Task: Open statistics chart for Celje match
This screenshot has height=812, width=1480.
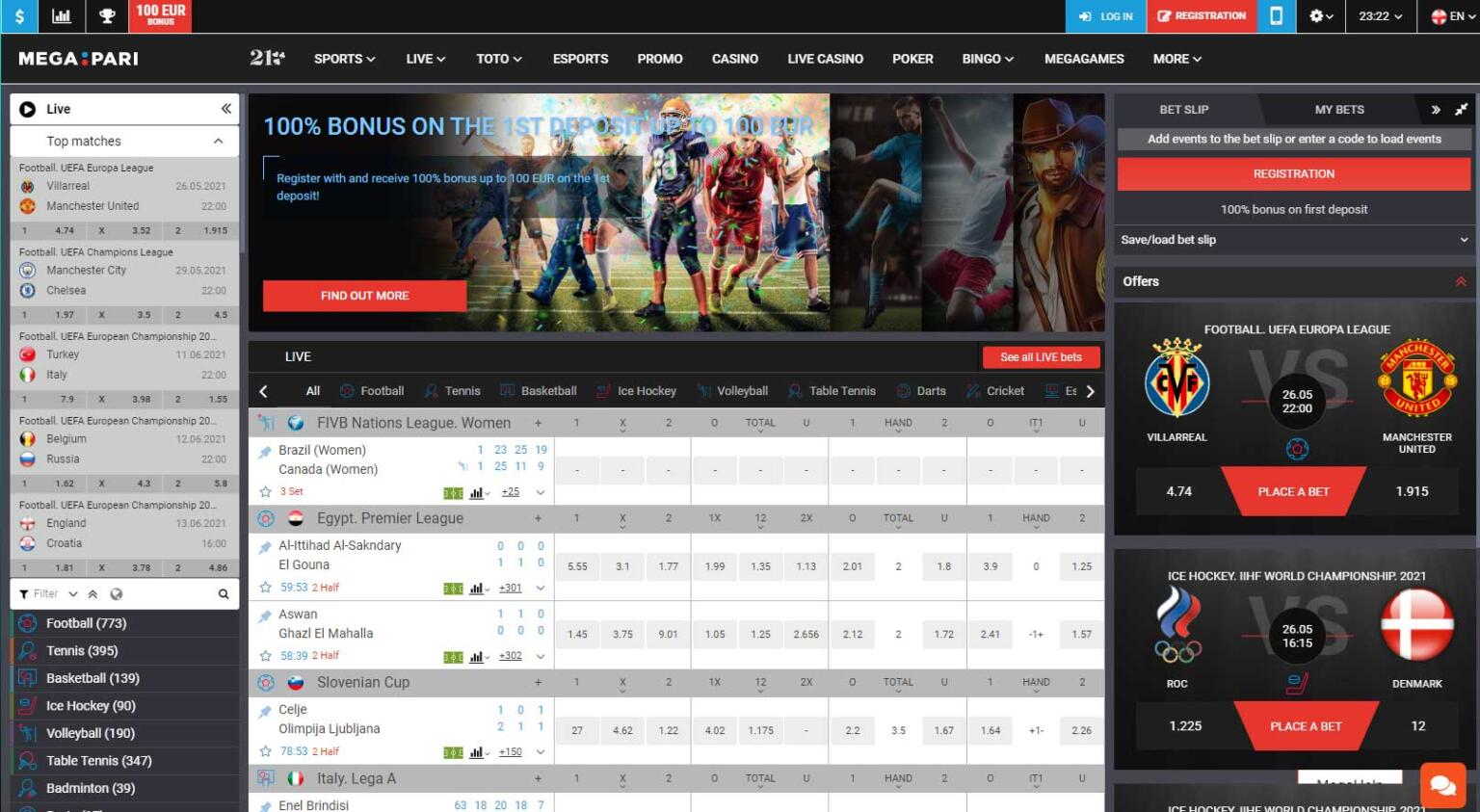Action: coord(477,752)
